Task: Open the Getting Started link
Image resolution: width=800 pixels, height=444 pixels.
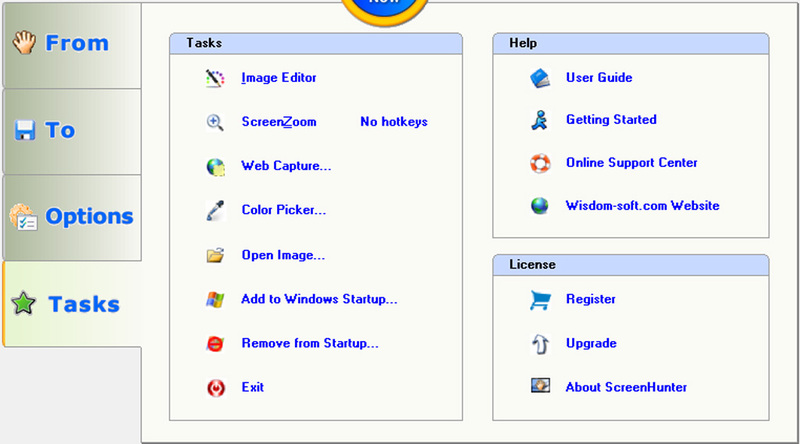Action: [611, 120]
